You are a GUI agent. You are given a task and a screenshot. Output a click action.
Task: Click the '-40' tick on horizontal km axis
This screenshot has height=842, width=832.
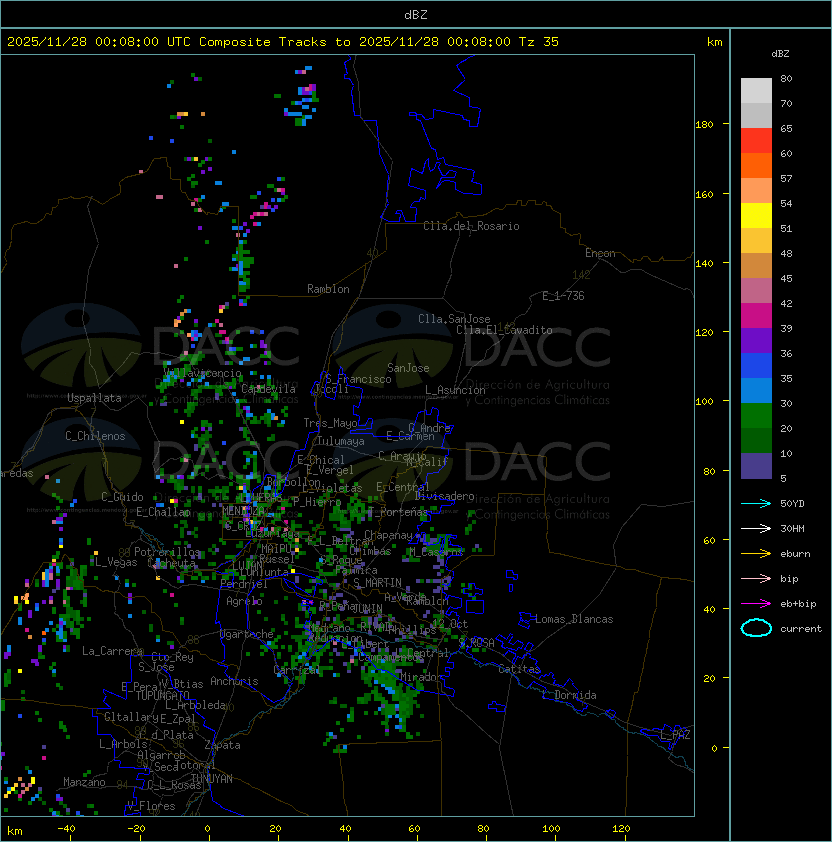coord(67,829)
